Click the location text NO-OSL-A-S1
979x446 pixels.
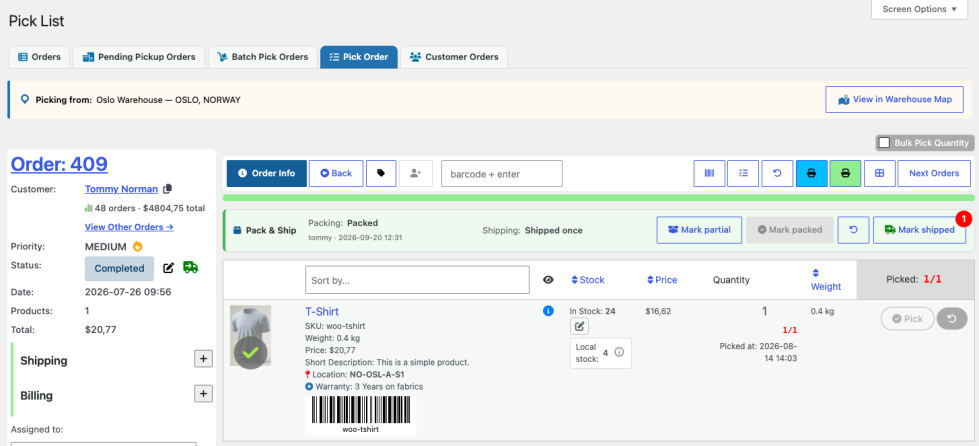(378, 374)
